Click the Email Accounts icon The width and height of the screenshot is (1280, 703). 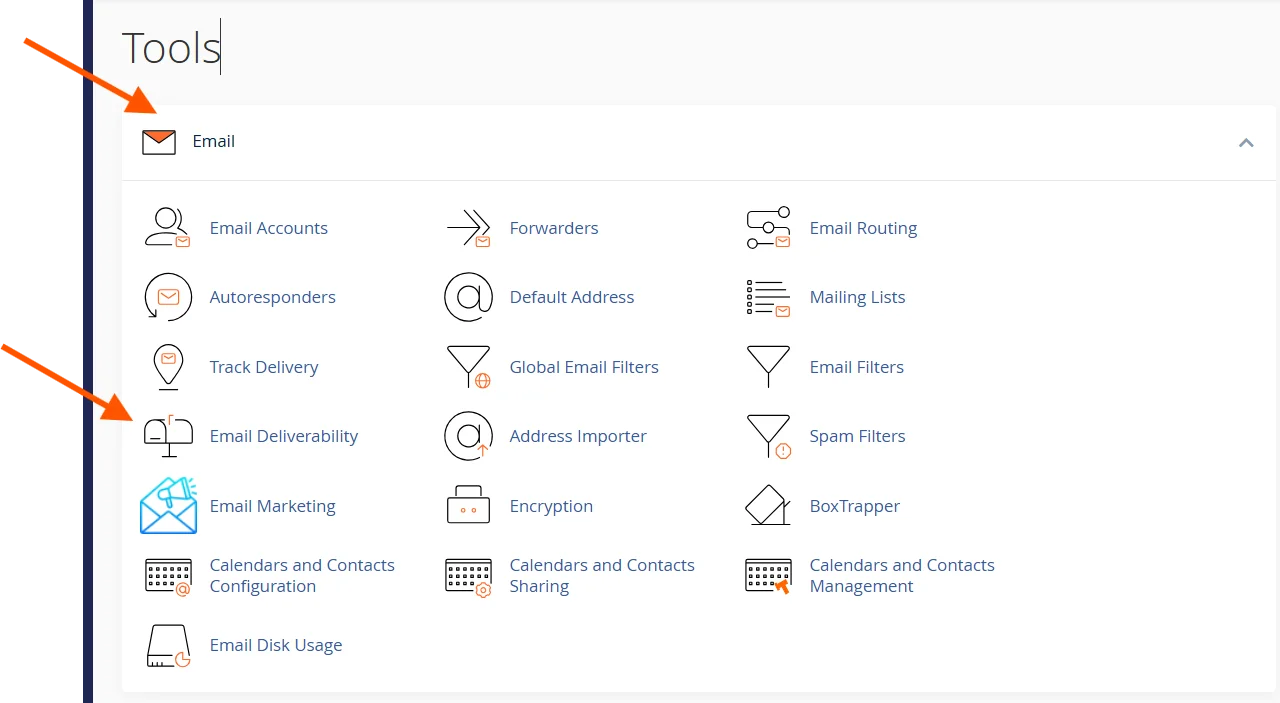[168, 227]
